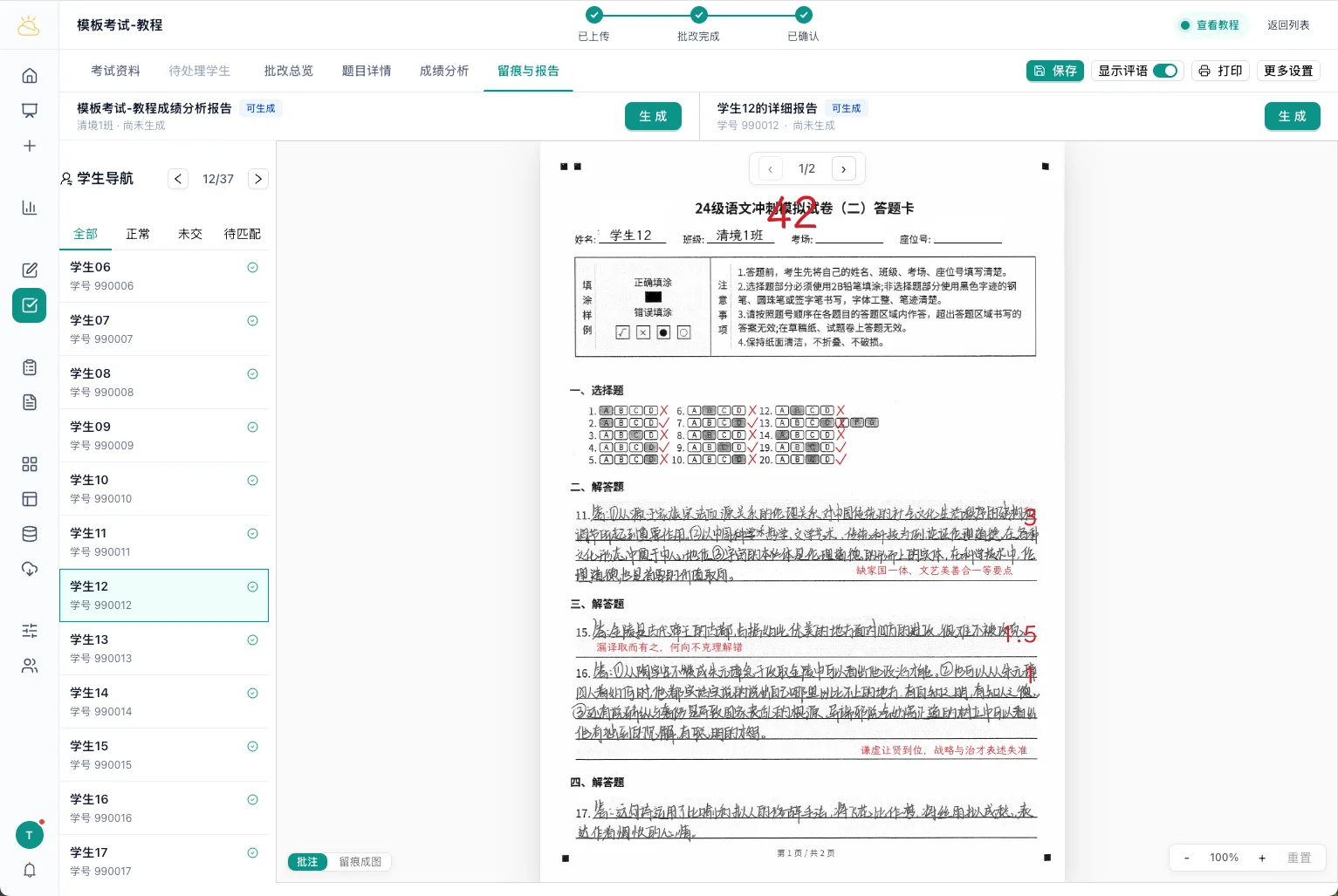Open the clipboard icon in the sidebar
Image resolution: width=1338 pixels, height=896 pixels.
tap(30, 367)
